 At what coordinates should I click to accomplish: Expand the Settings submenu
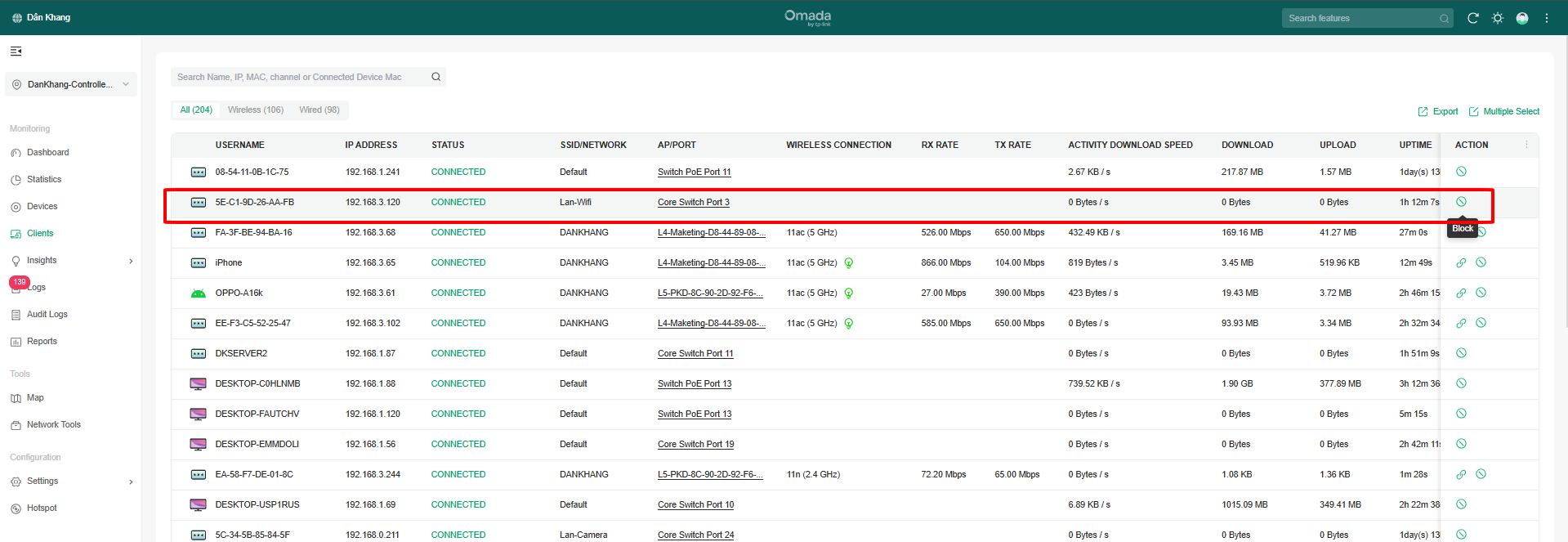pyautogui.click(x=131, y=482)
